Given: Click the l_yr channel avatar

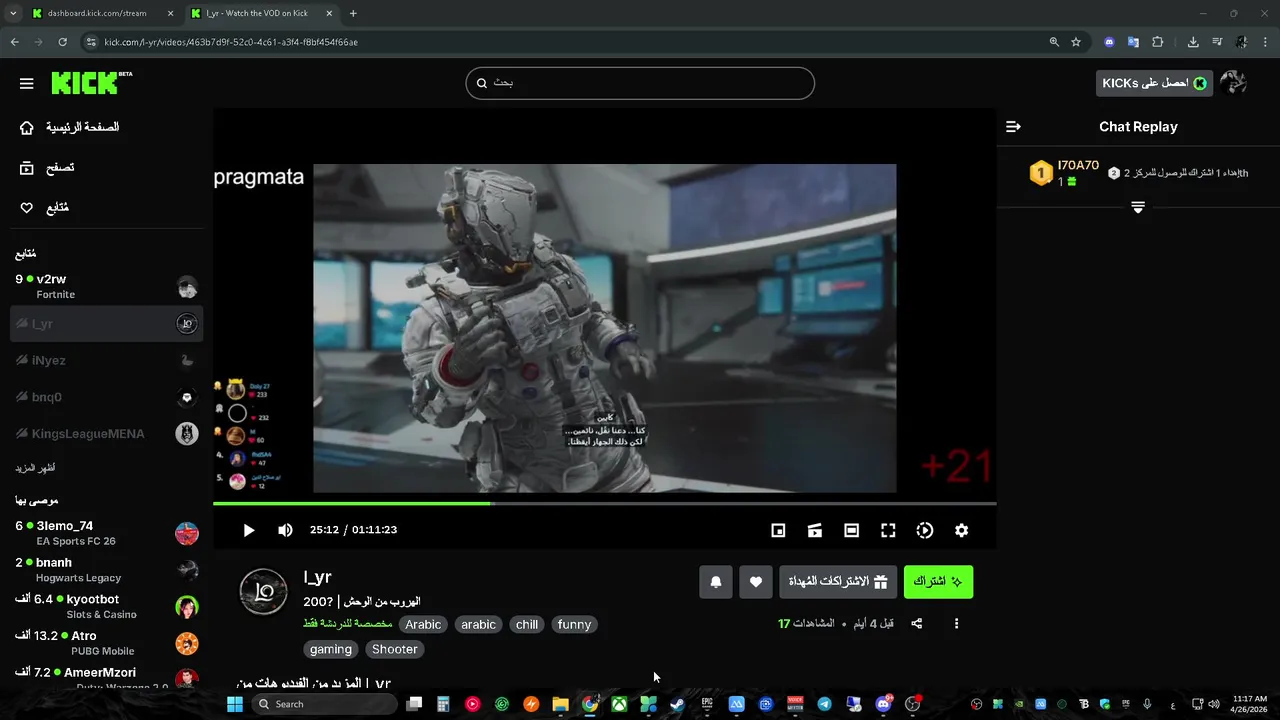Looking at the screenshot, I should click(x=264, y=593).
